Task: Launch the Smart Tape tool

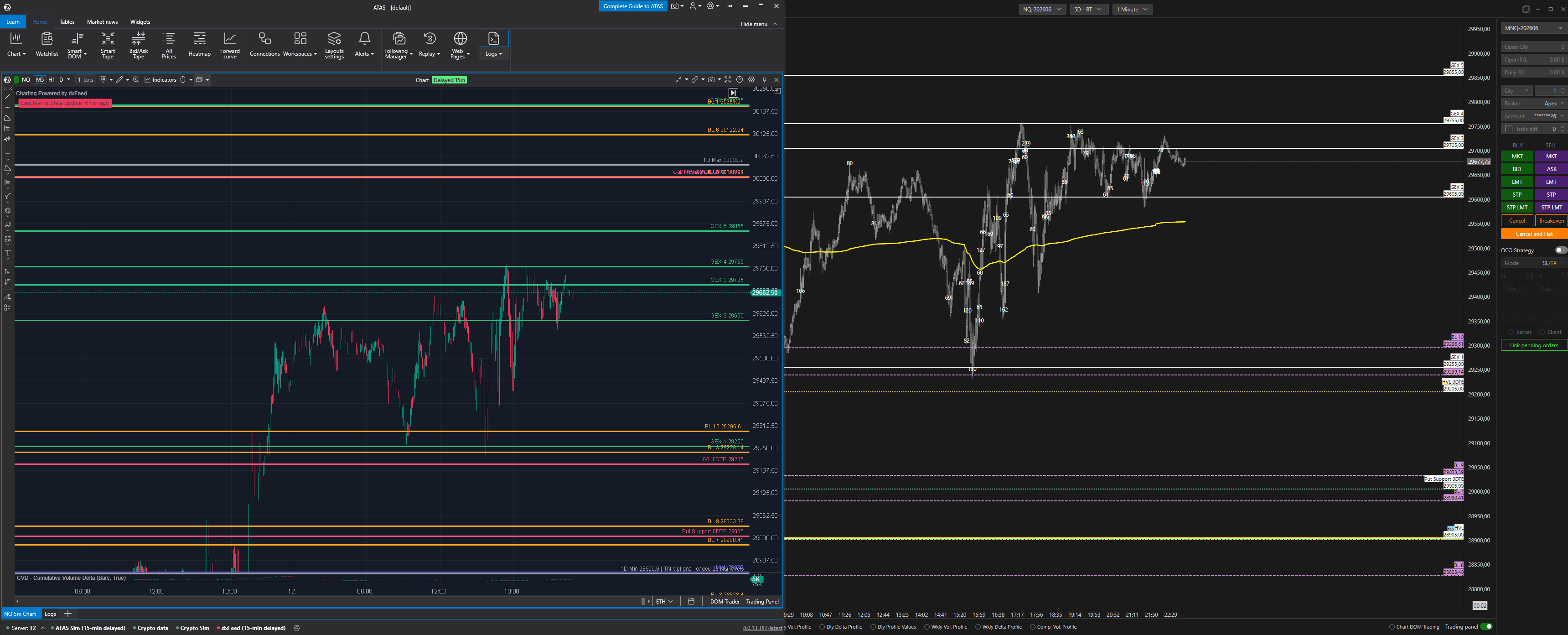Action: [108, 44]
